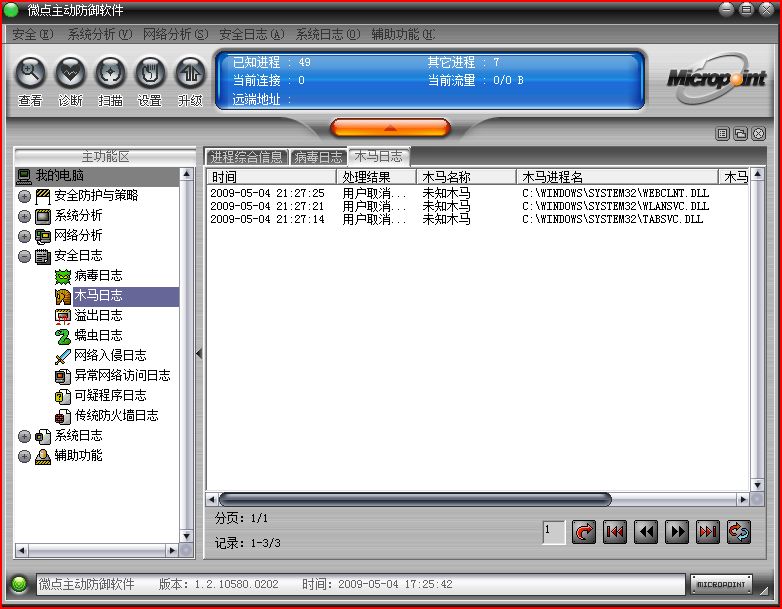The width and height of the screenshot is (782, 609).
Task: Click the 查看 (View) magnifier icon
Action: tap(30, 74)
